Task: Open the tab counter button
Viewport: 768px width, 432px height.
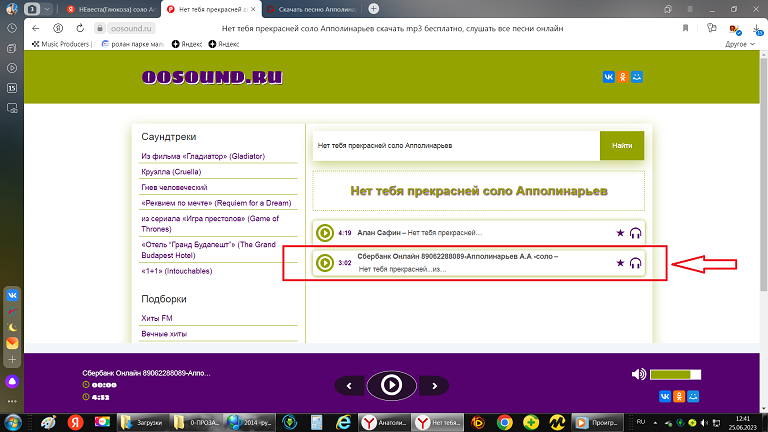Action: [x=32, y=9]
